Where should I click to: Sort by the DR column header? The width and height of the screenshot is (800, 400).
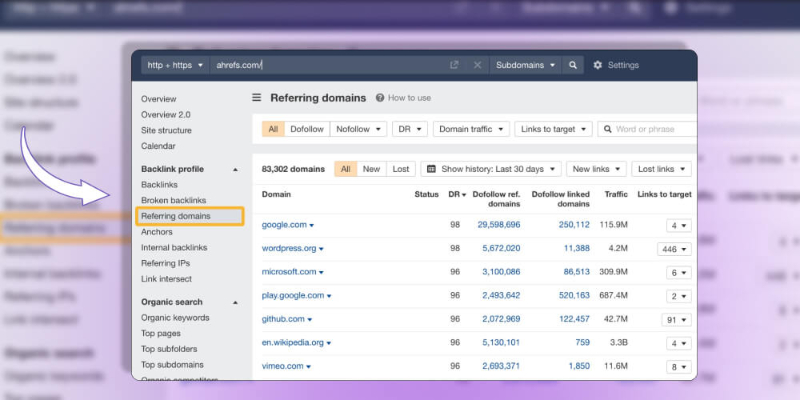[457, 194]
